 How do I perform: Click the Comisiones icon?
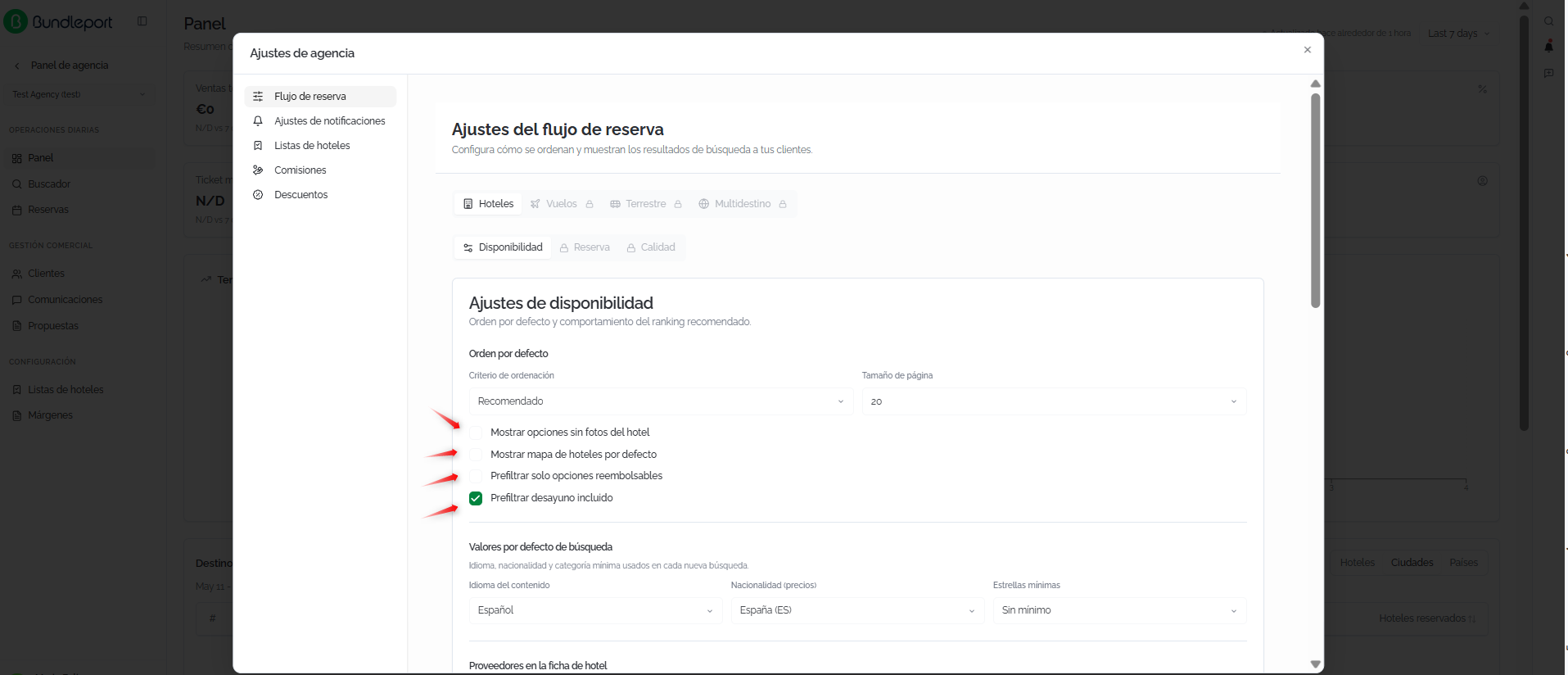(x=258, y=170)
